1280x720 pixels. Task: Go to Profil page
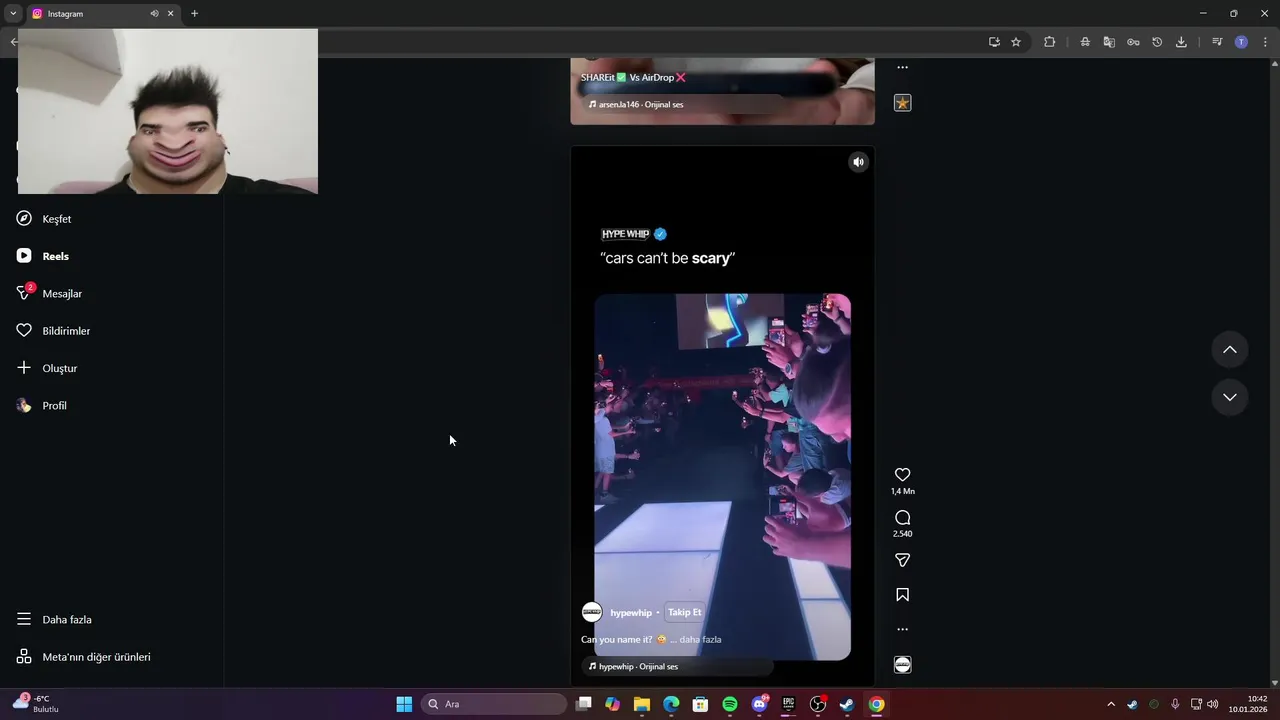pyautogui.click(x=54, y=406)
